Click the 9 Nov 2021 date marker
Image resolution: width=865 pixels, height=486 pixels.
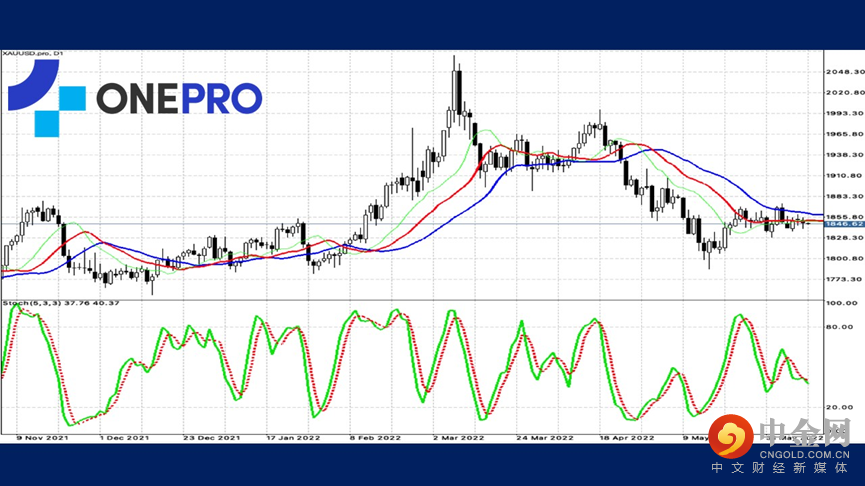pyautogui.click(x=42, y=437)
